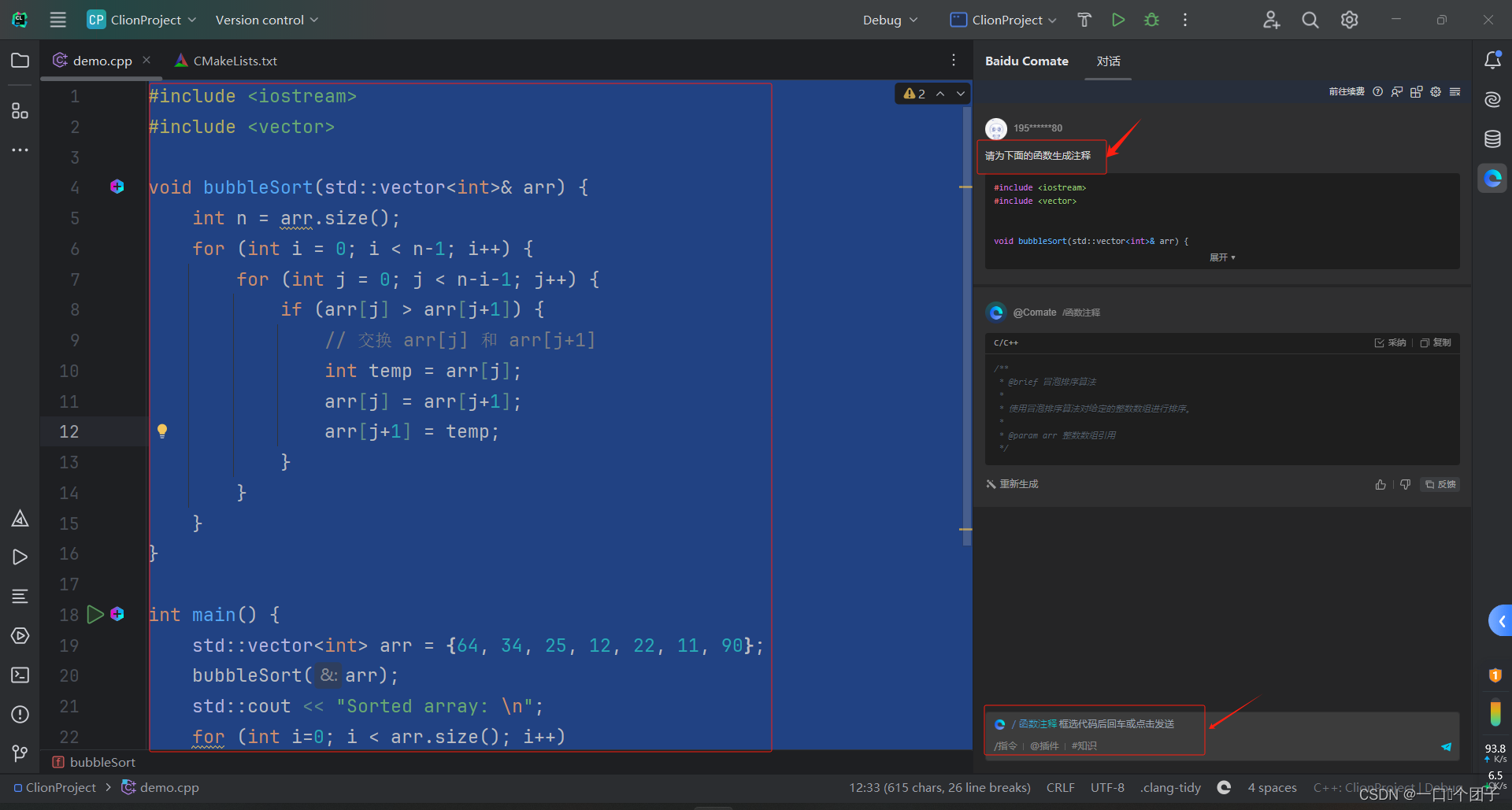Send the Comate message with paper plane
This screenshot has width=1512, height=810.
point(1446,746)
